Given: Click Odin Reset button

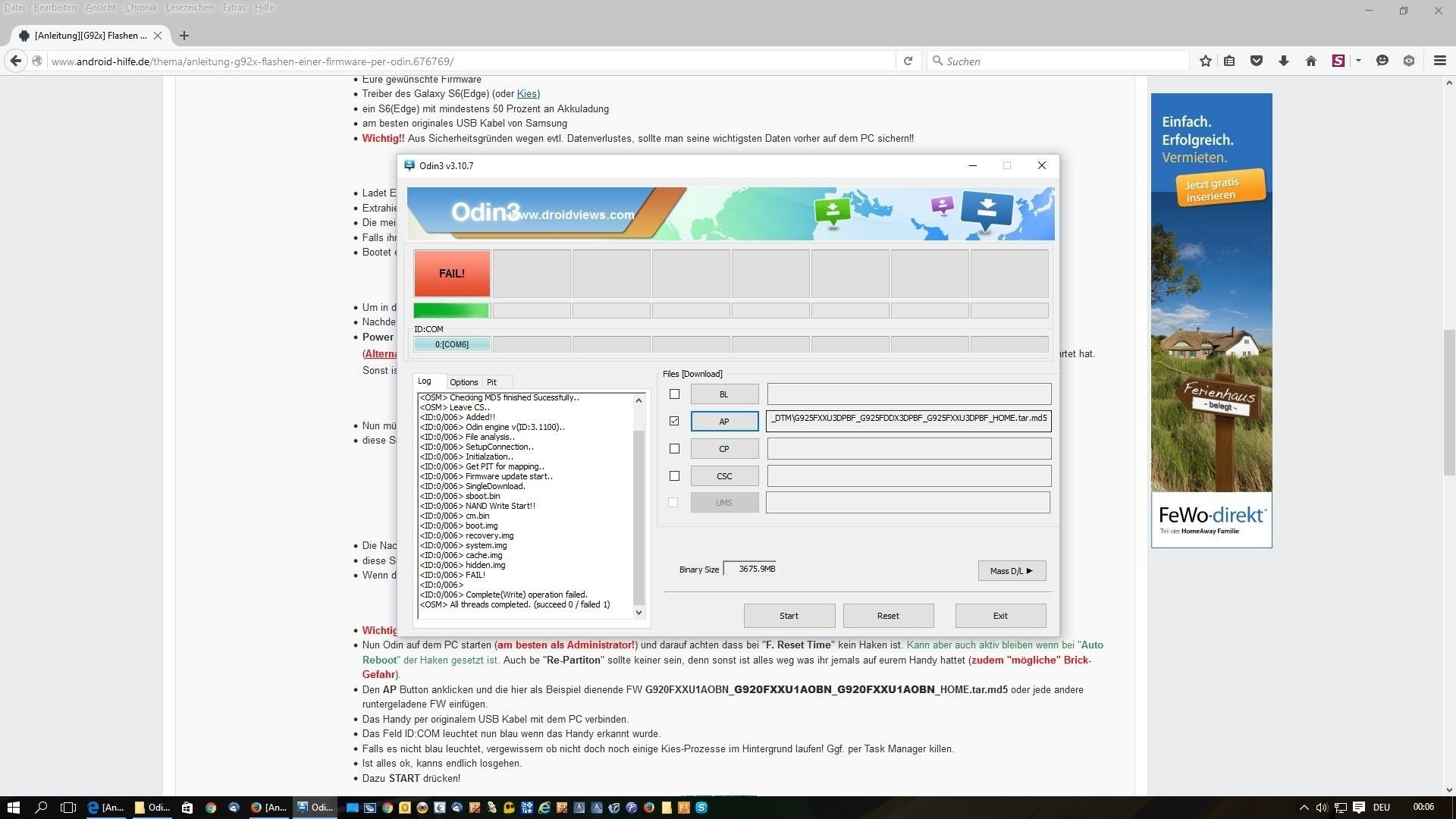Looking at the screenshot, I should 888,616.
